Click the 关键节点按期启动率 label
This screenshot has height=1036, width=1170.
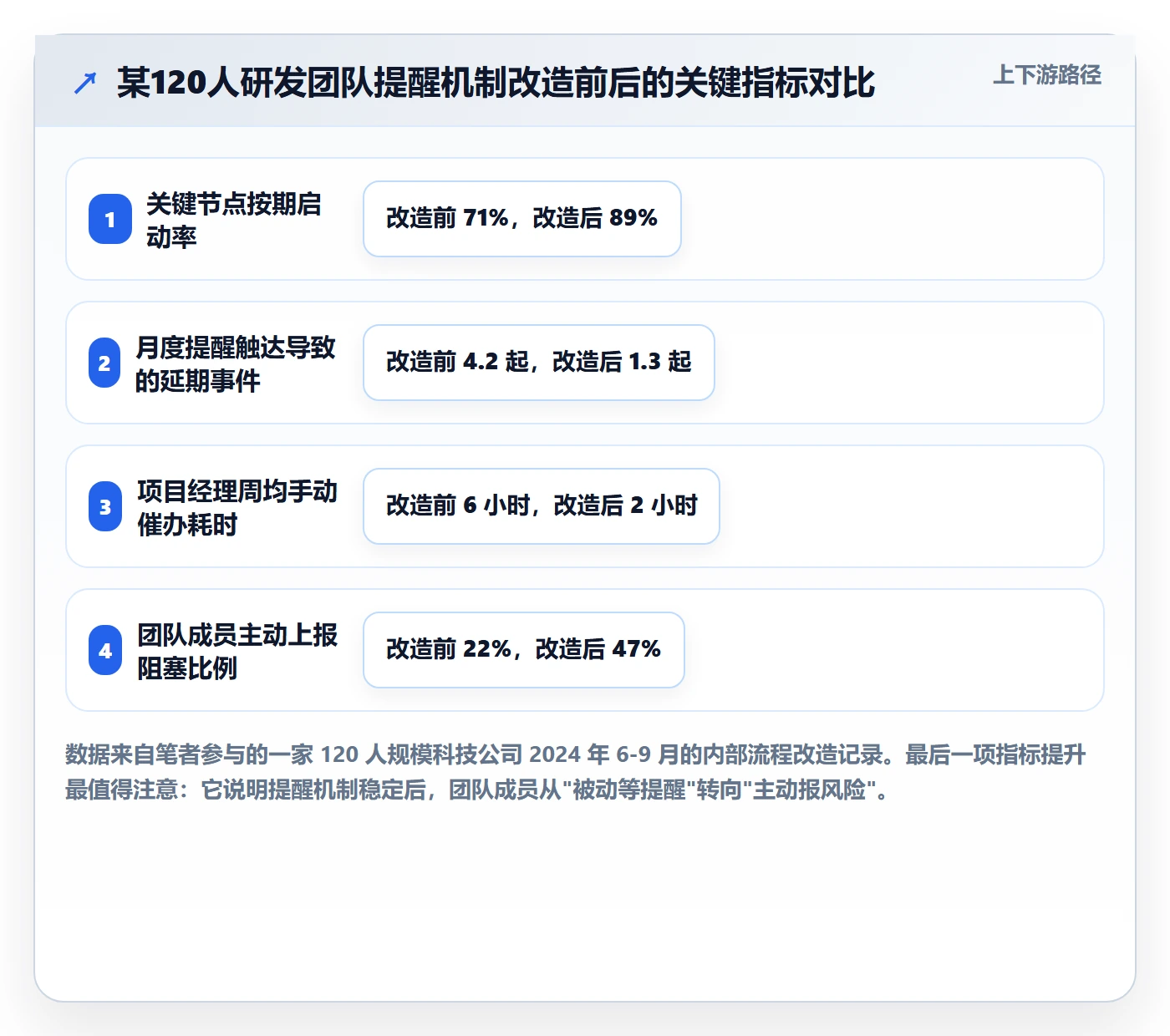[x=234, y=220]
